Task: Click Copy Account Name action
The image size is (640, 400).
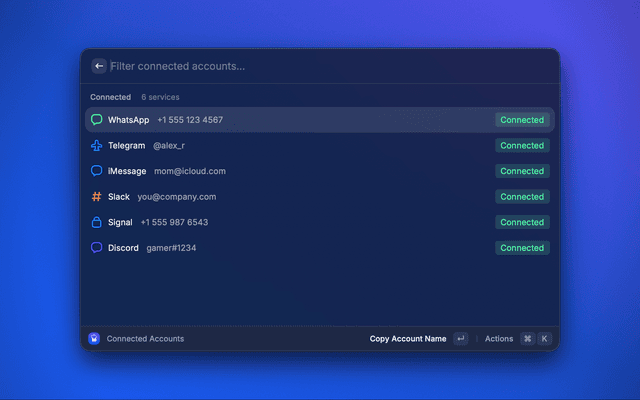Action: 408,339
